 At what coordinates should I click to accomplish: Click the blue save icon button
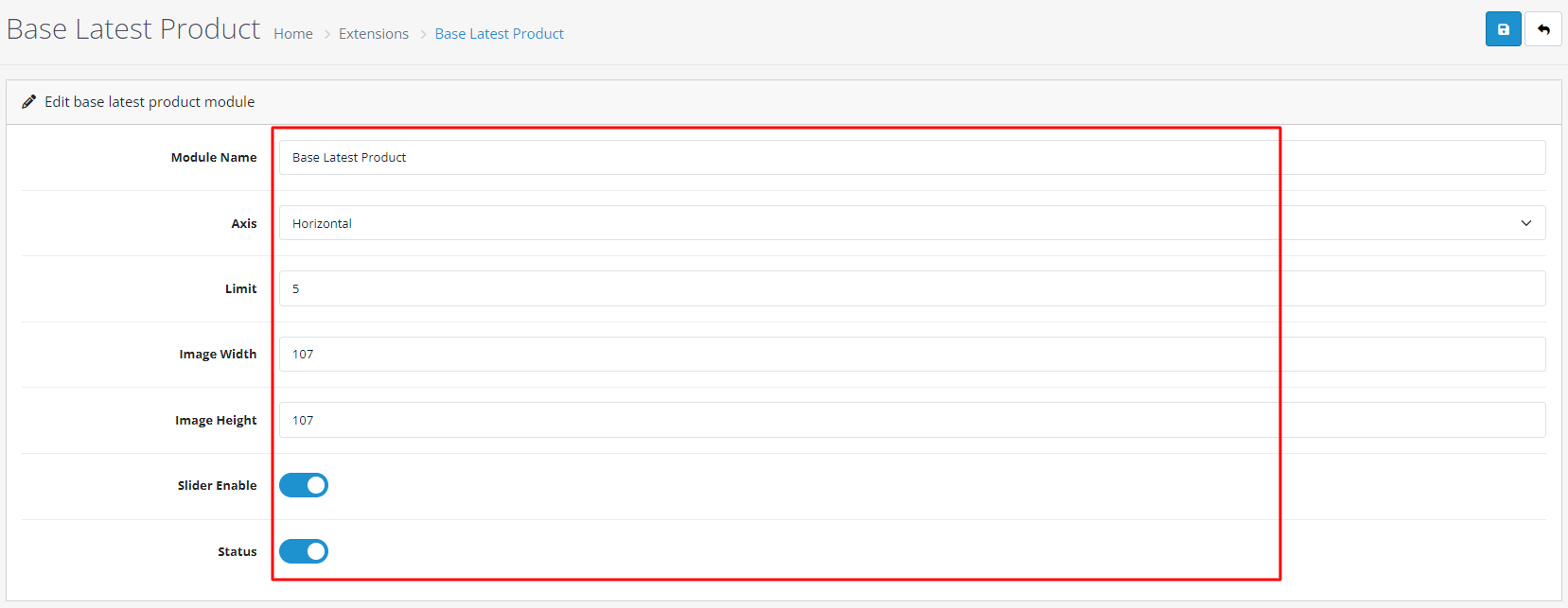point(1503,29)
